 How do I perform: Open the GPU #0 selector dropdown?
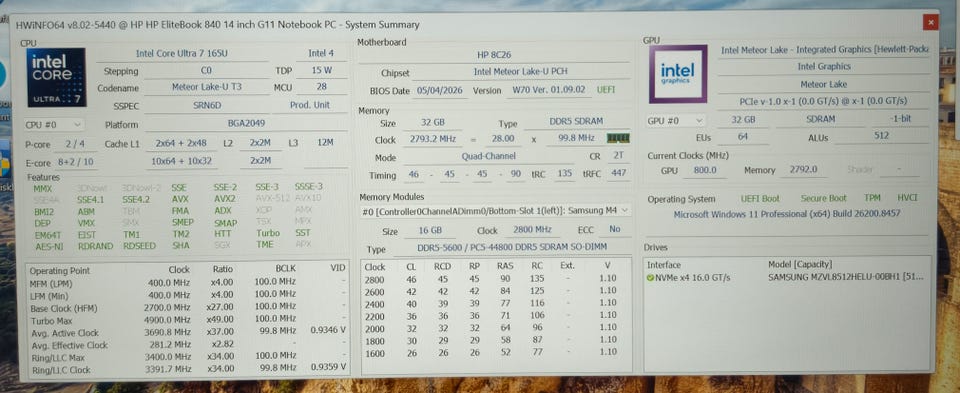(676, 121)
